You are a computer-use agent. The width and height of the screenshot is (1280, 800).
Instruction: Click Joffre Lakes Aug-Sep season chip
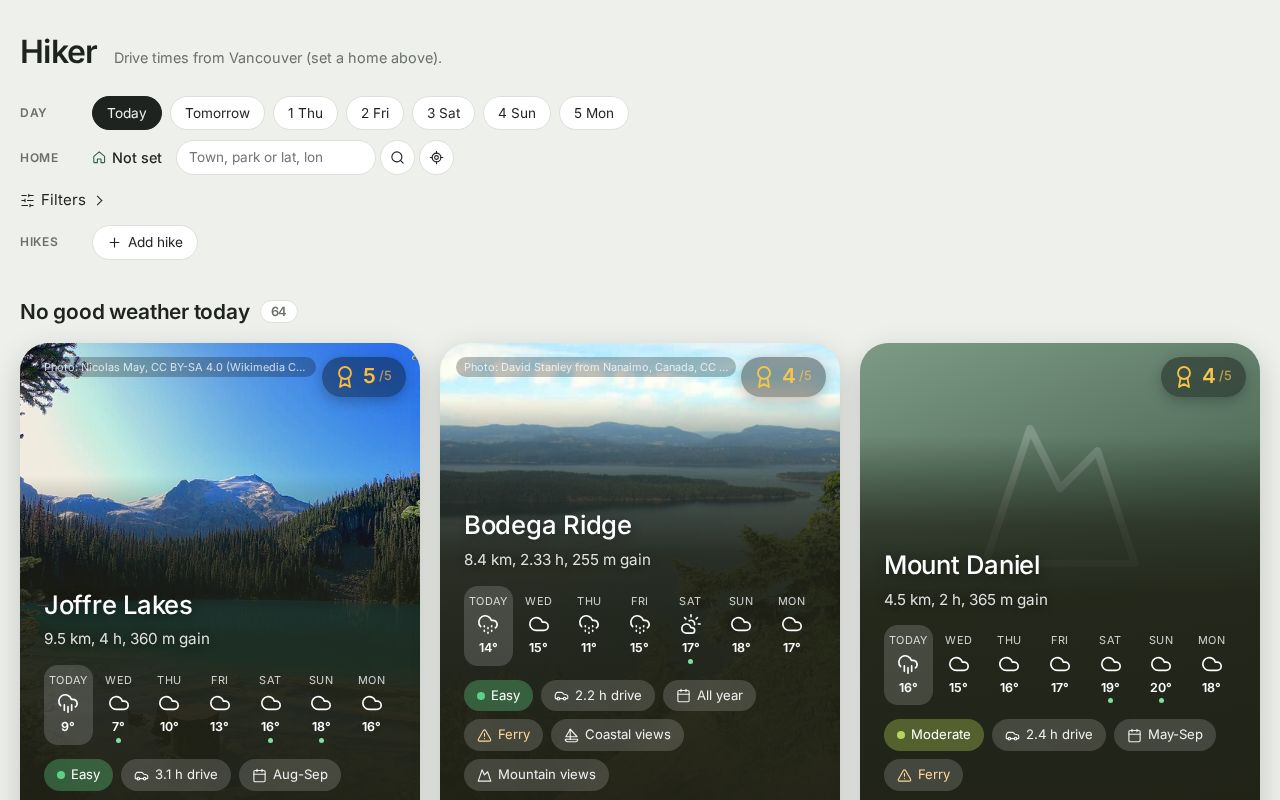pyautogui.click(x=290, y=775)
